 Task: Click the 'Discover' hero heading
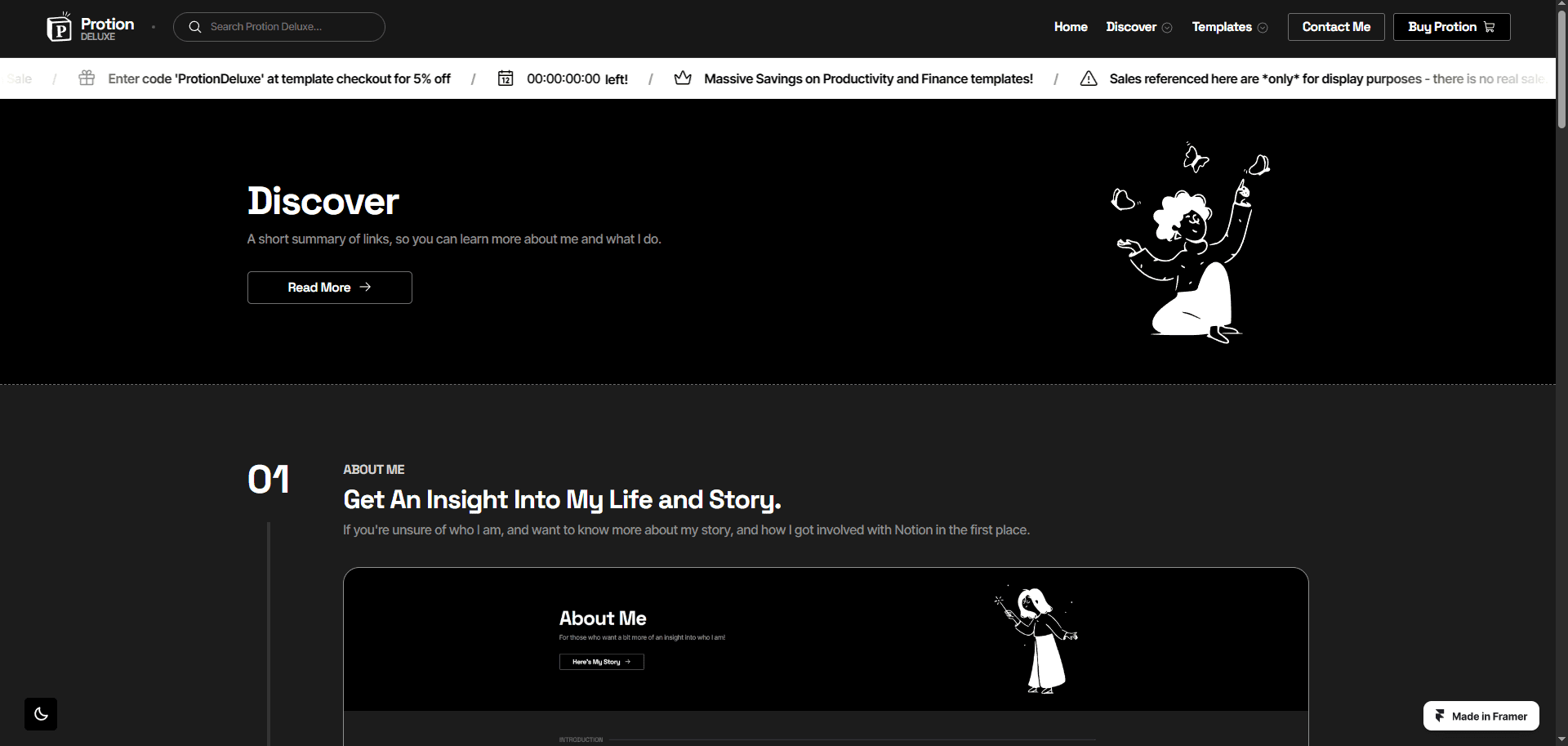(323, 201)
